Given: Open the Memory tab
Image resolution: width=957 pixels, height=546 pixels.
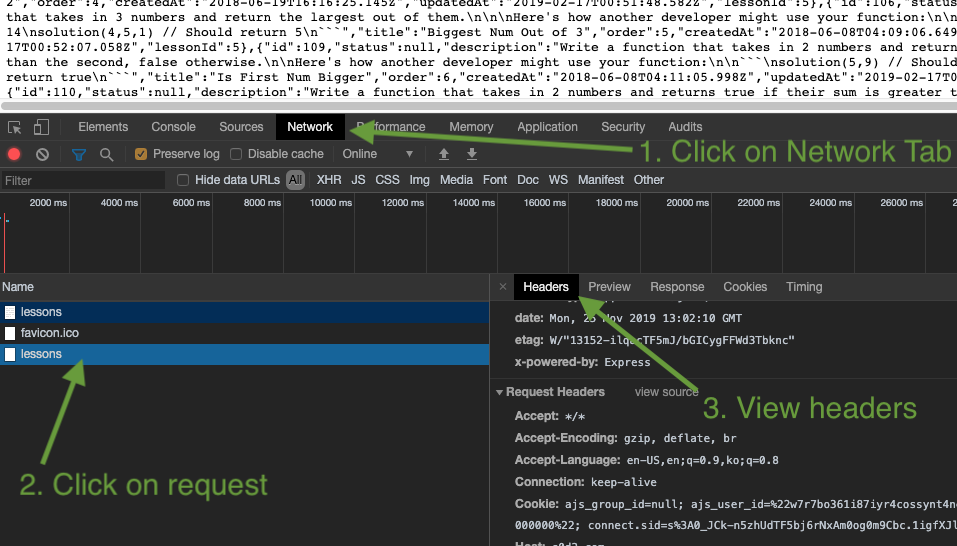Looking at the screenshot, I should coord(471,127).
